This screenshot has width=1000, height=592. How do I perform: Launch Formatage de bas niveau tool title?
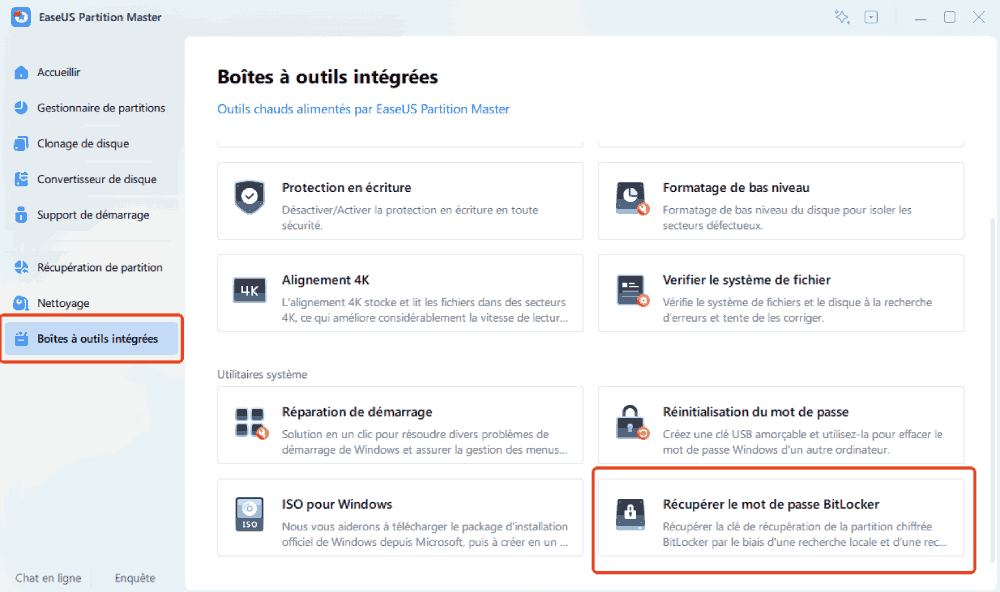[x=736, y=188]
